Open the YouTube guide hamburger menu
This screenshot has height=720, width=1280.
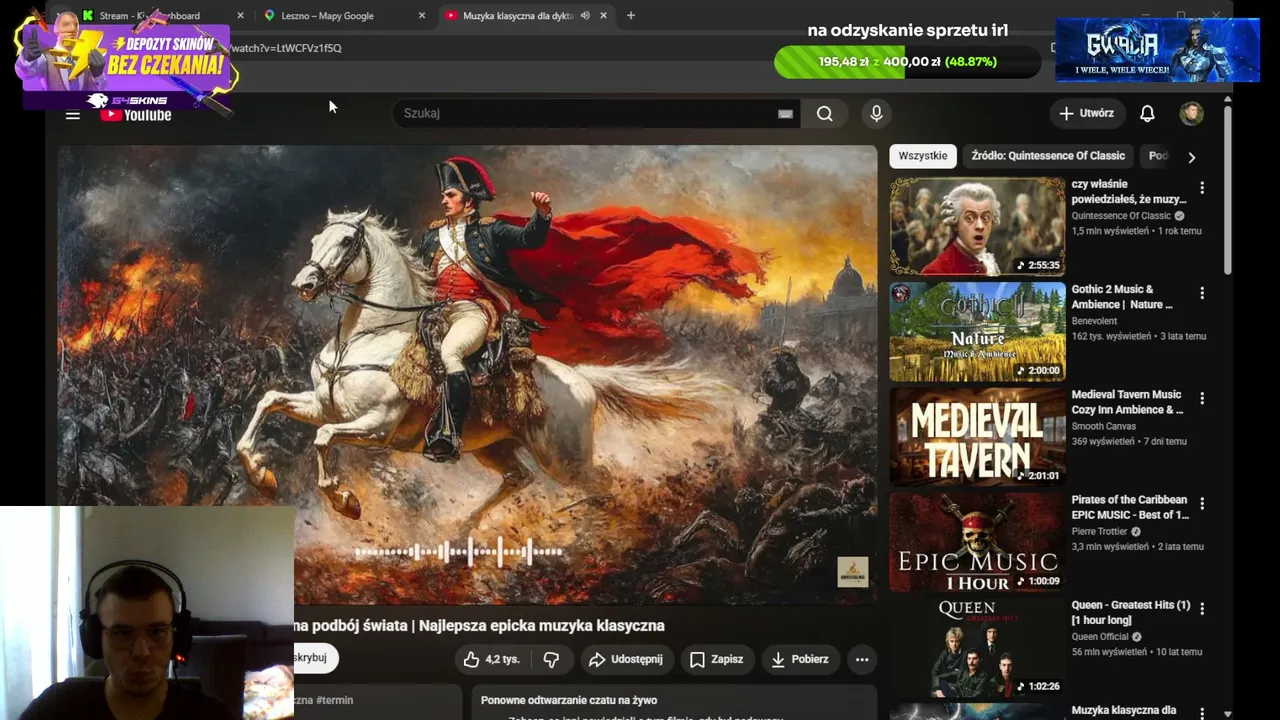point(73,115)
